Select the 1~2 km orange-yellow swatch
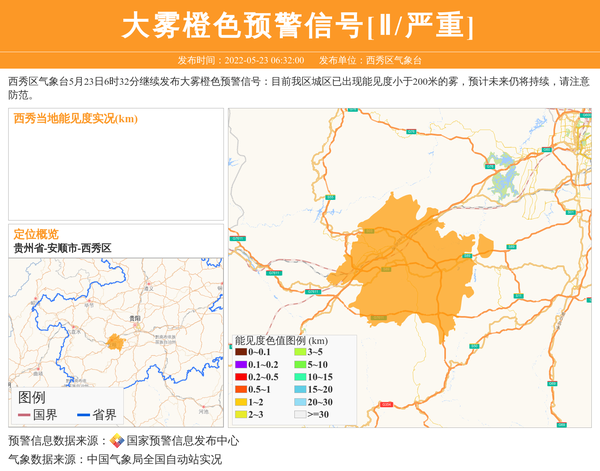The image size is (600, 471). point(240,402)
